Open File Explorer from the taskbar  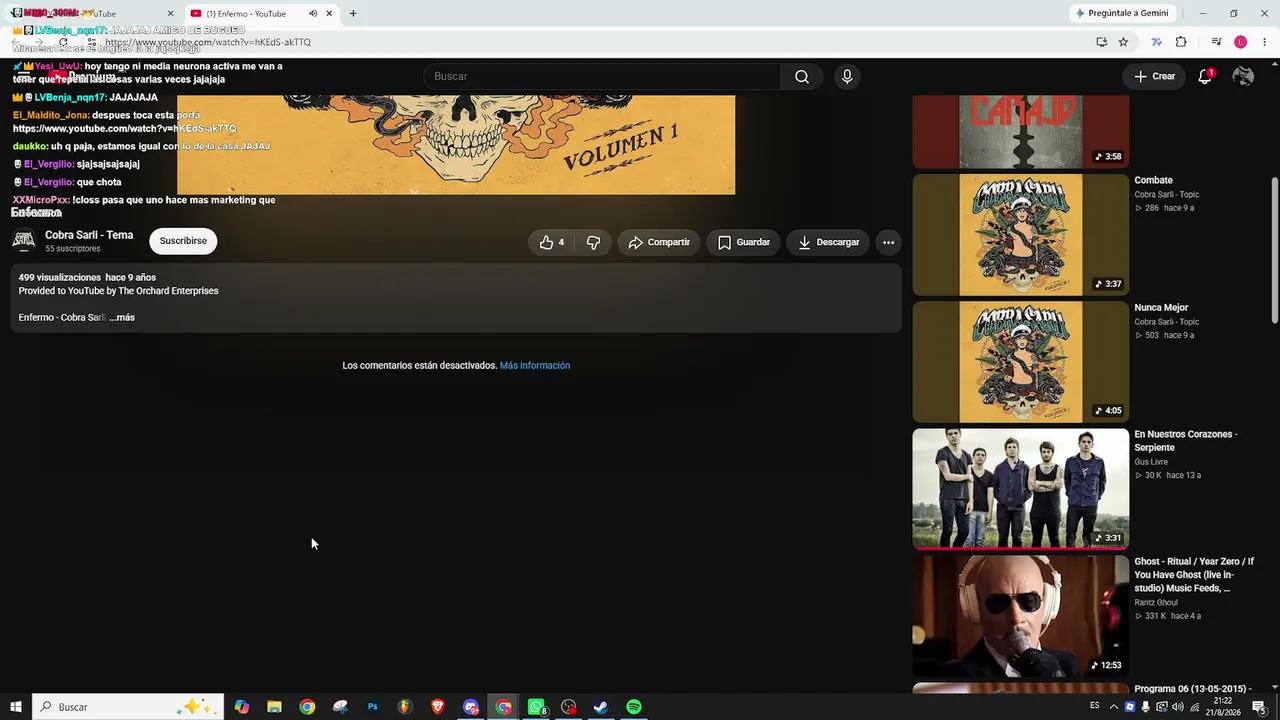tap(274, 707)
